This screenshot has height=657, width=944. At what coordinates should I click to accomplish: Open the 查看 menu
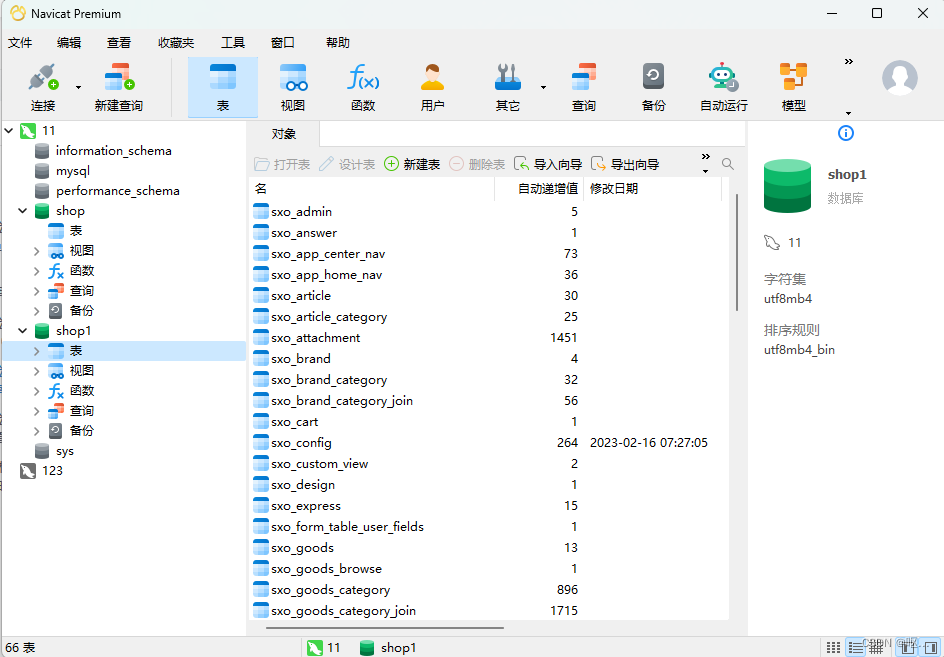[x=119, y=43]
